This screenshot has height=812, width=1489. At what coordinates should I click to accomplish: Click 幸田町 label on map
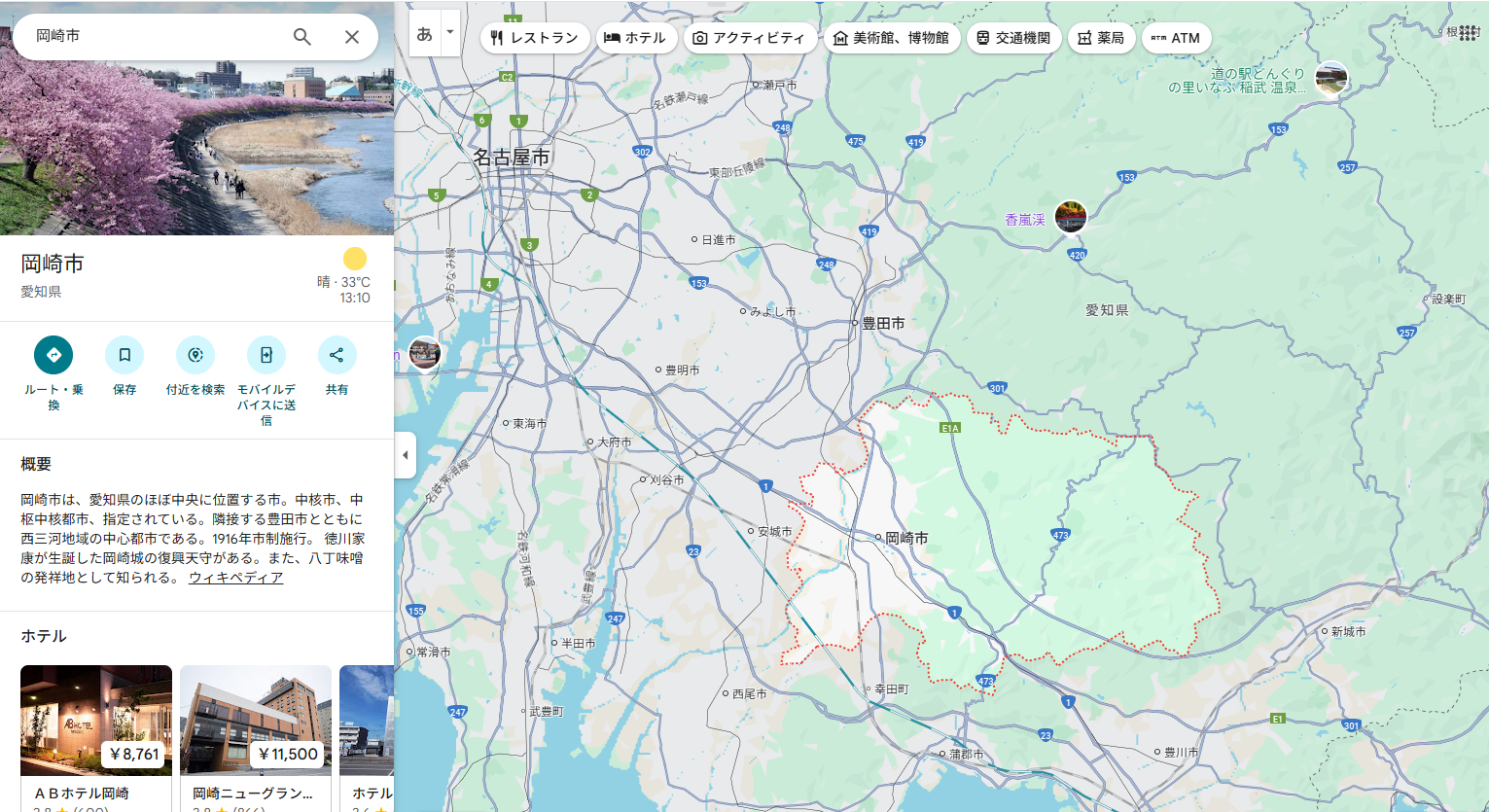point(891,689)
